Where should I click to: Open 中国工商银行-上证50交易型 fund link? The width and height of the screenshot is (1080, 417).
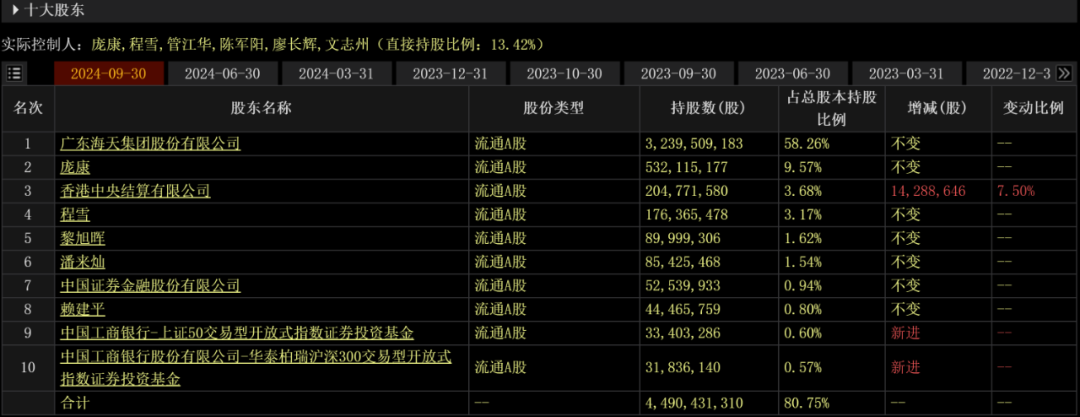click(x=237, y=333)
